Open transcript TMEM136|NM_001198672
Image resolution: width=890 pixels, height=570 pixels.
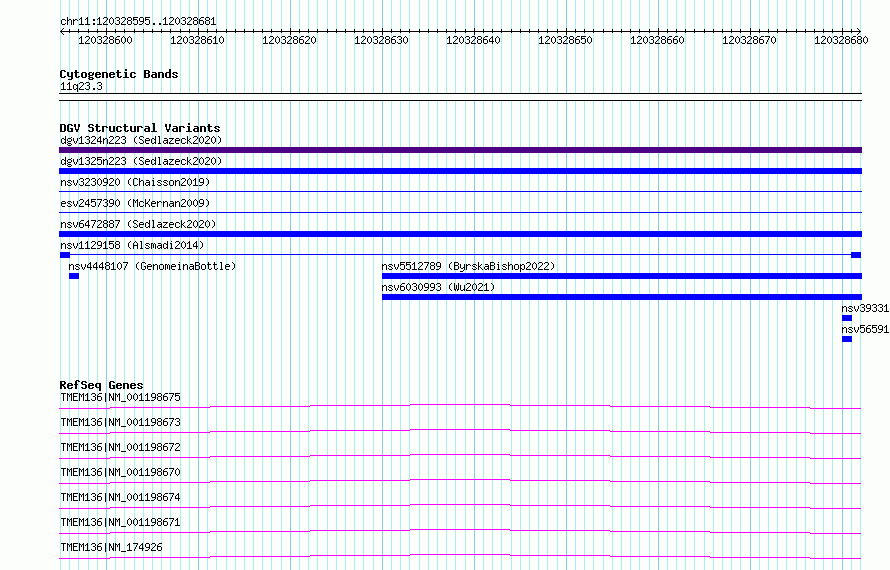[120, 447]
